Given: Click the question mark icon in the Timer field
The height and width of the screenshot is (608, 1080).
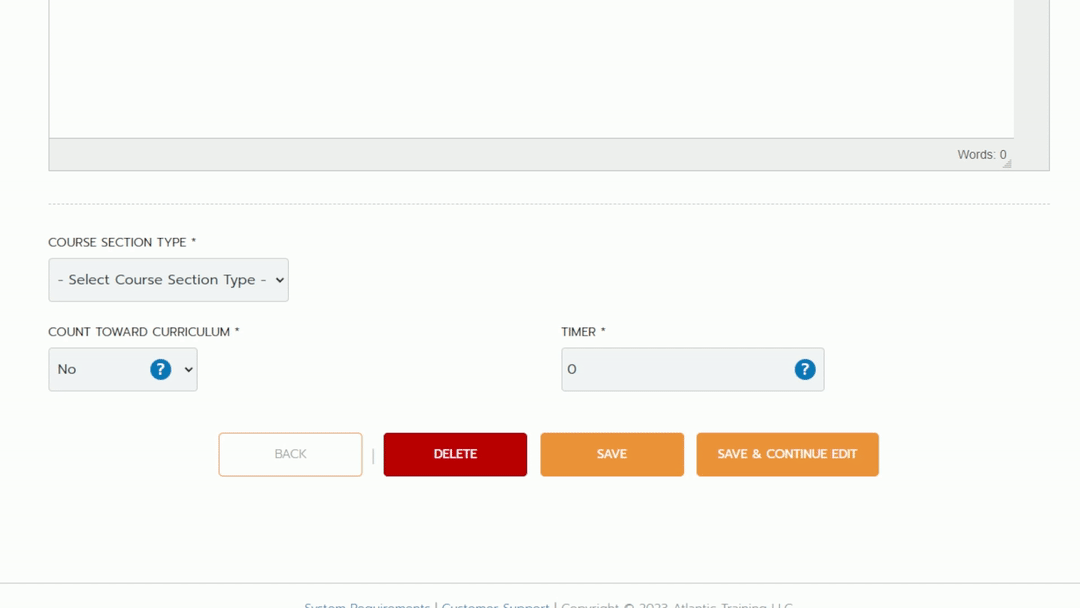Looking at the screenshot, I should [804, 369].
